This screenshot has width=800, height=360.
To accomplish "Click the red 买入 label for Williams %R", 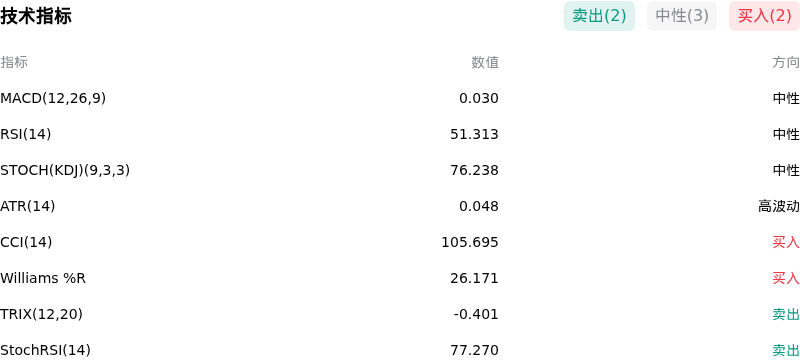I will pyautogui.click(x=786, y=278).
